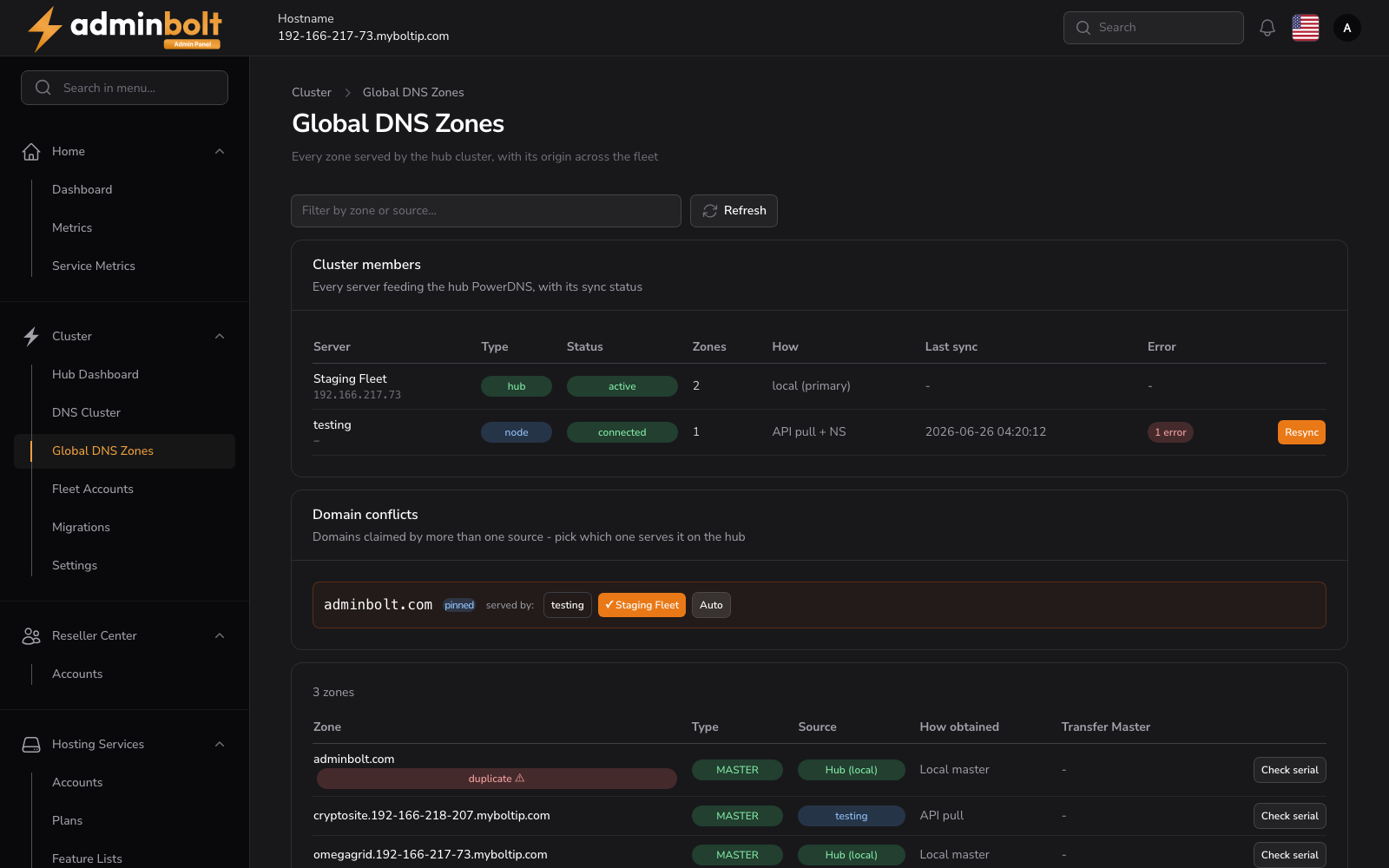
Task: Click the Home house icon
Action: pyautogui.click(x=31, y=151)
